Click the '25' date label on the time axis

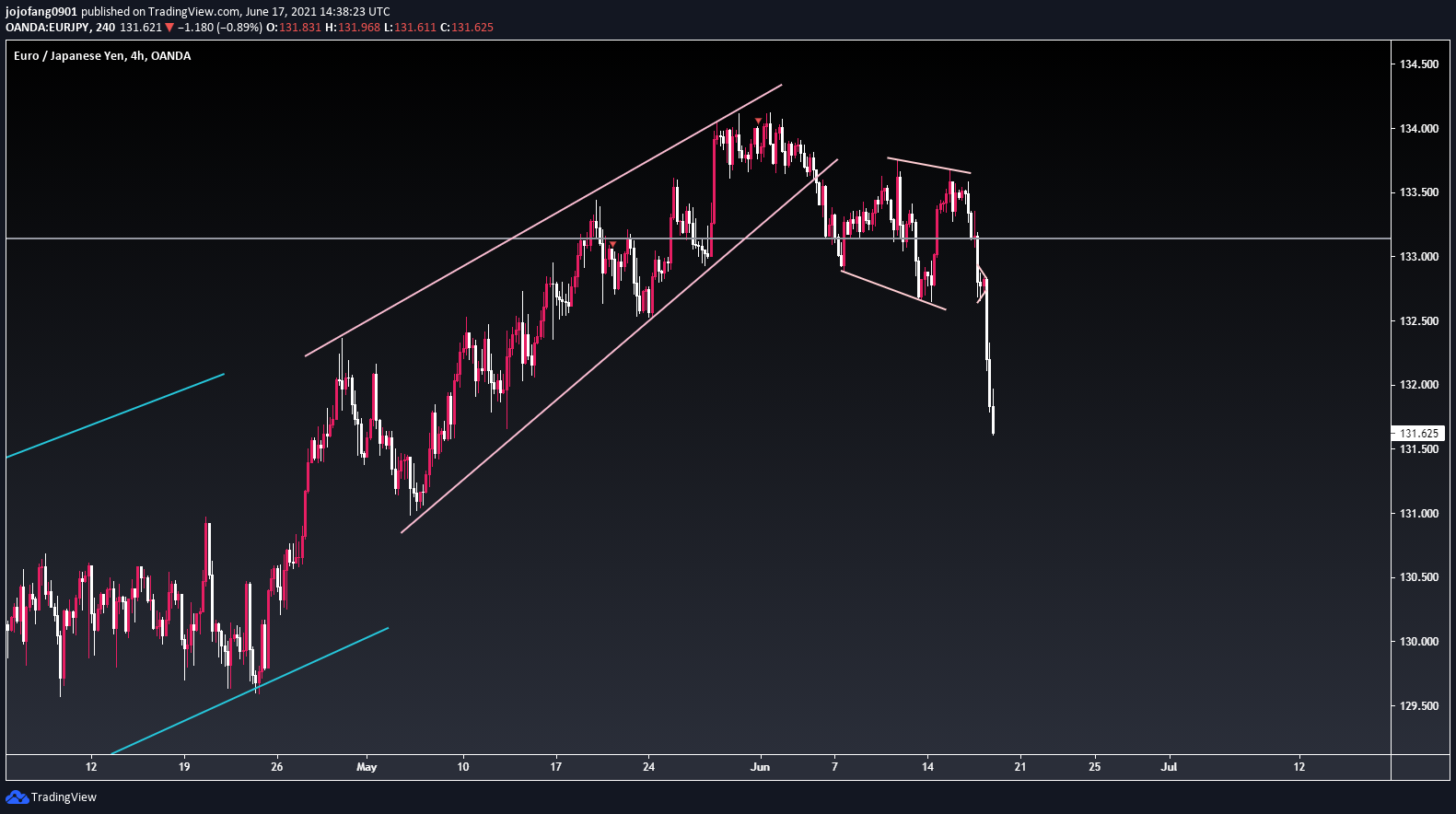[x=1095, y=767]
